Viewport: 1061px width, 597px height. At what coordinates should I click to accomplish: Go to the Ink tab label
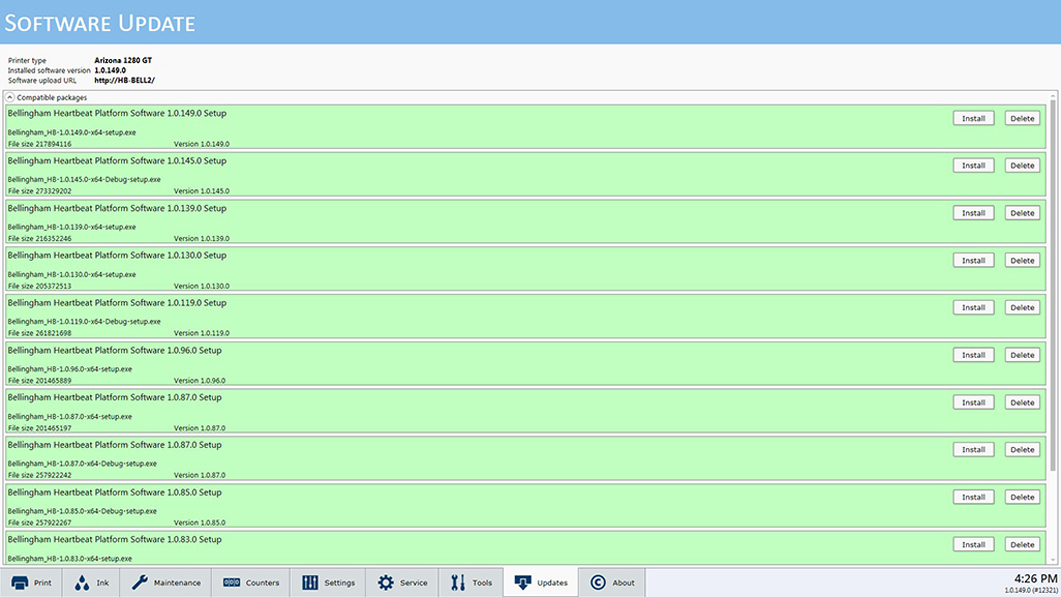click(x=102, y=583)
